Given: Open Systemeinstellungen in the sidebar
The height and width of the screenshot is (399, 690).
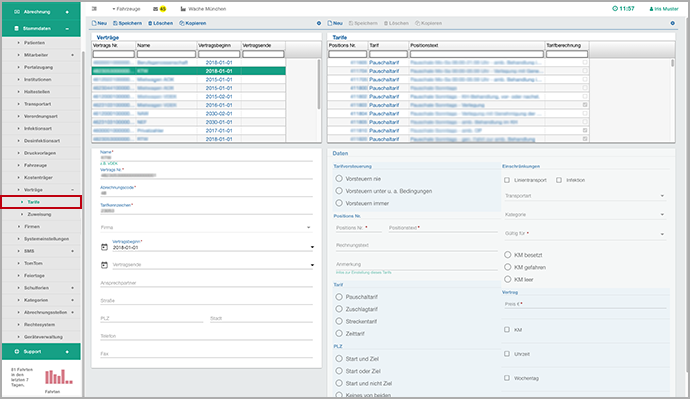Looking at the screenshot, I should click(46, 239).
